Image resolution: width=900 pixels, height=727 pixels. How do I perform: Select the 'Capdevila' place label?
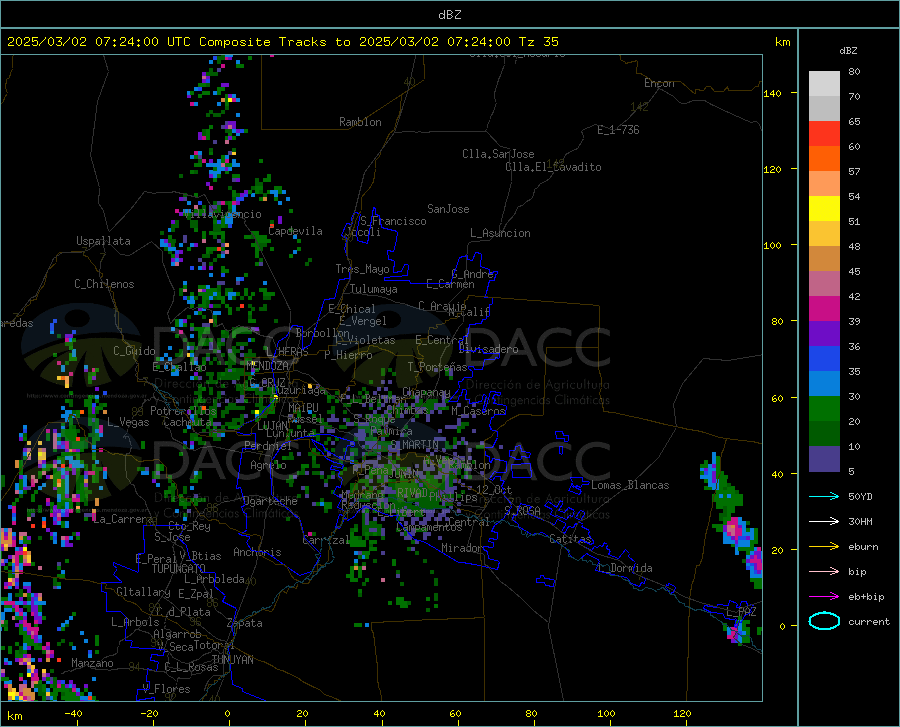coord(295,231)
